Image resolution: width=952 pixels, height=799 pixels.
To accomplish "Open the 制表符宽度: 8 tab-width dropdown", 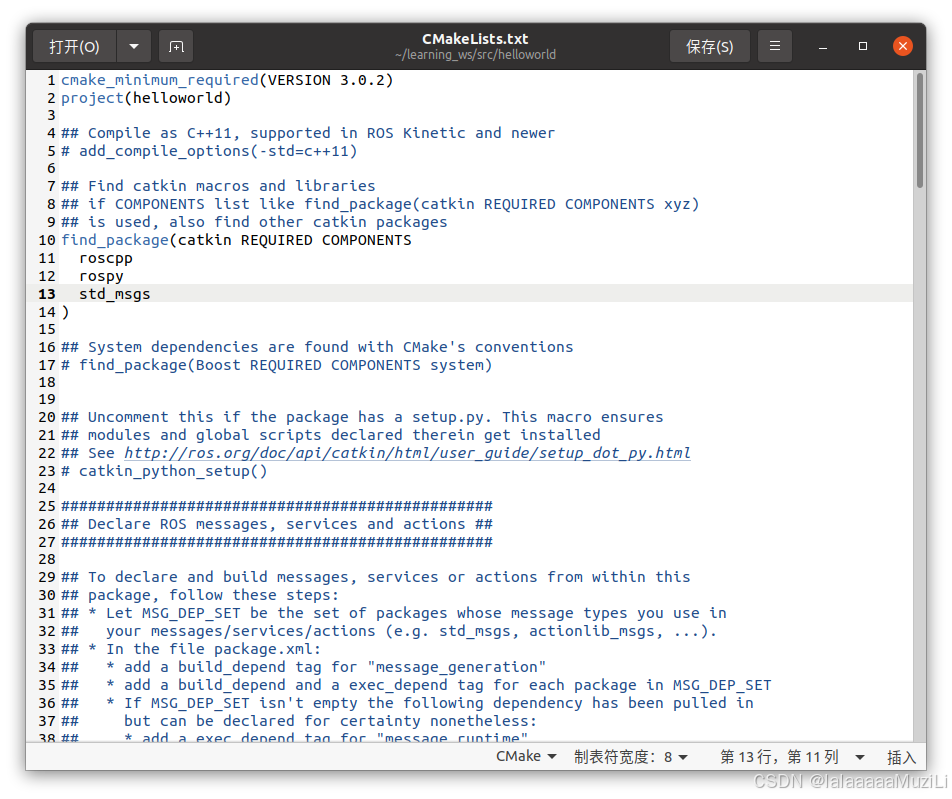I will 632,757.
